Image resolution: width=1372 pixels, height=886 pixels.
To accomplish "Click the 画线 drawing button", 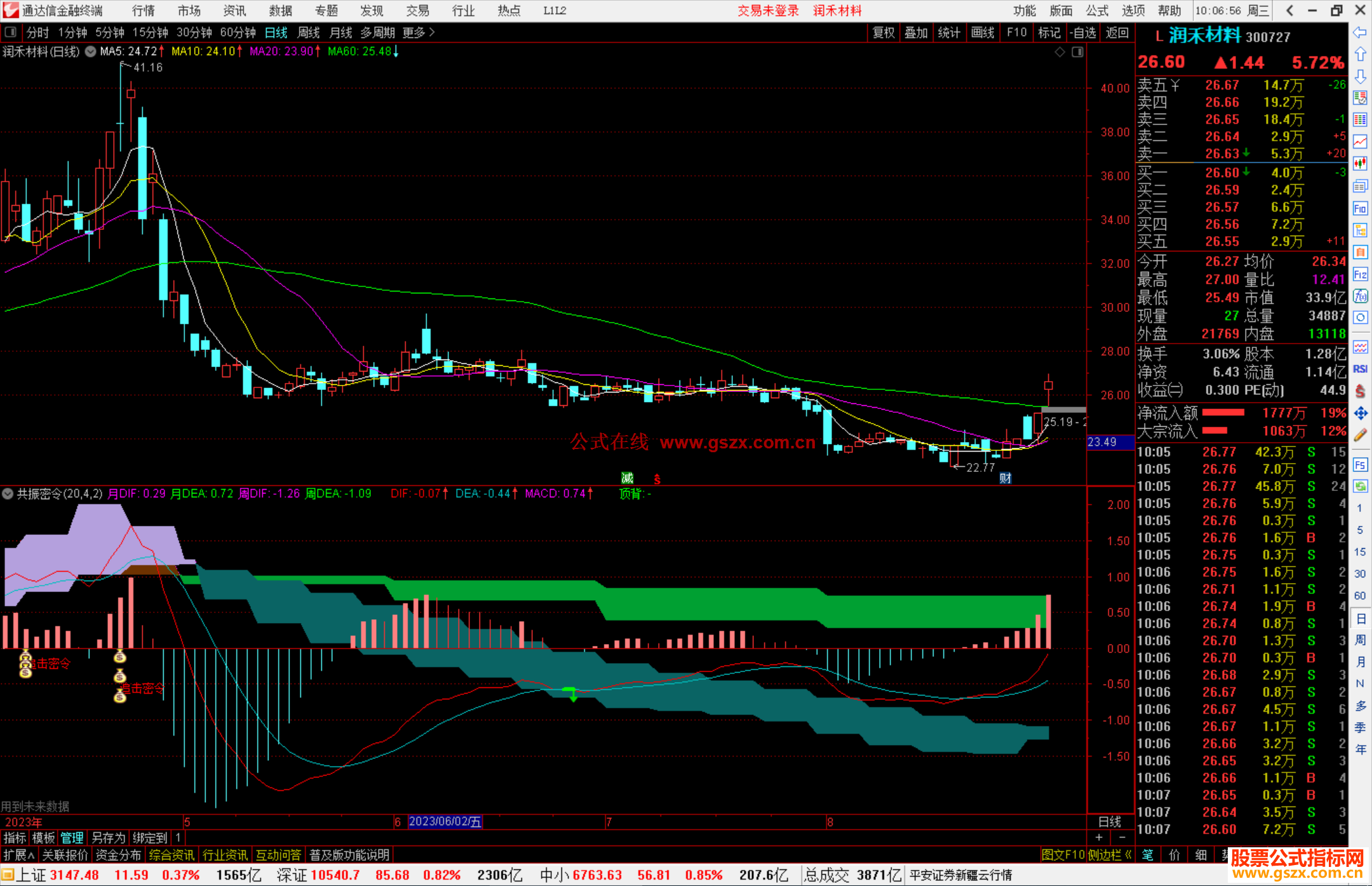I will coord(982,32).
